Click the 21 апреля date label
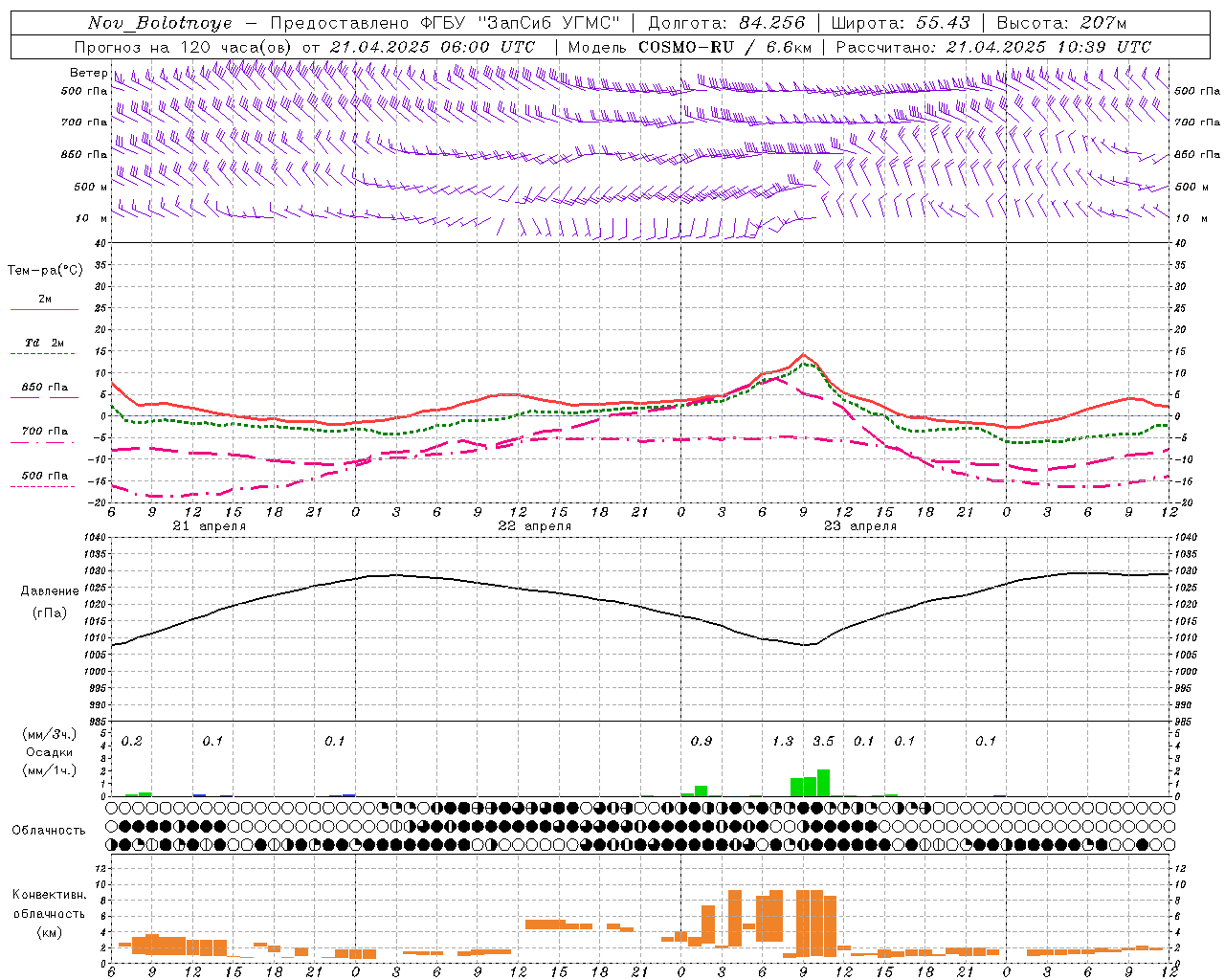 [209, 526]
